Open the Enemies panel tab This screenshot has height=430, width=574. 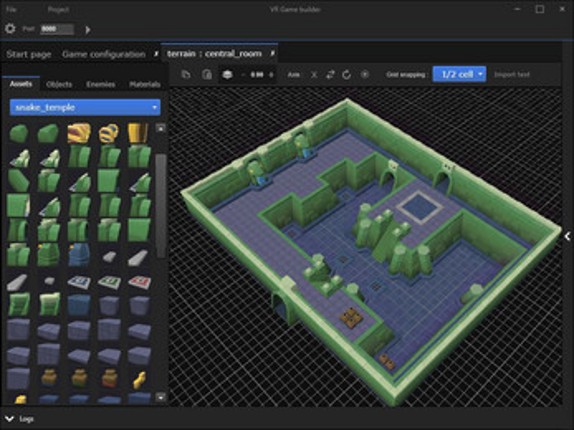point(101,85)
